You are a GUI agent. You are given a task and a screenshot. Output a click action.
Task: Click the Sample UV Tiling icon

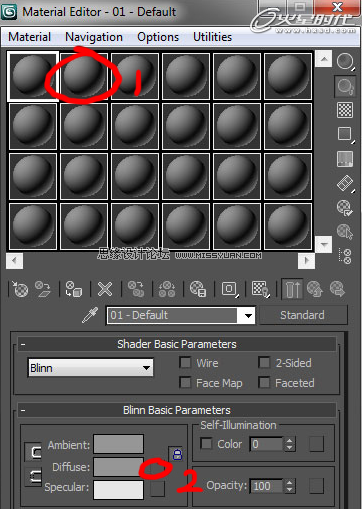[x=345, y=134]
